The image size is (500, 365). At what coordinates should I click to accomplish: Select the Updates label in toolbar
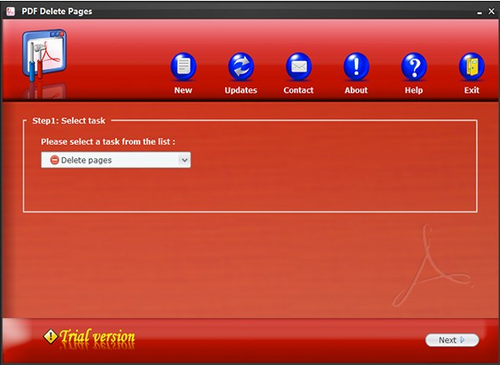(x=241, y=90)
